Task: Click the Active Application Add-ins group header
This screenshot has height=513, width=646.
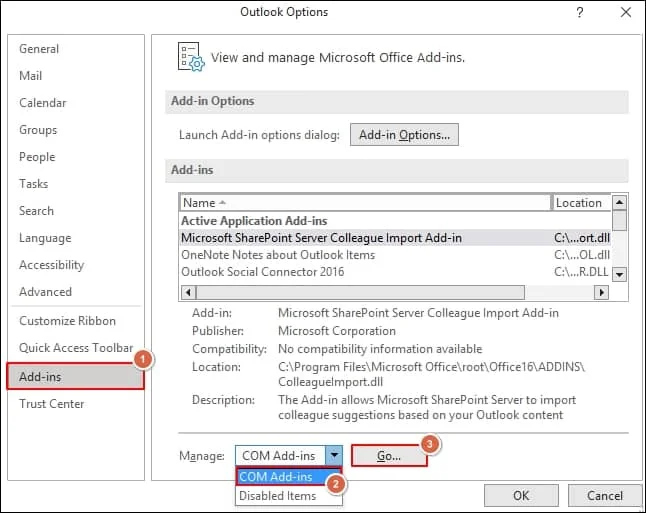Action: (x=254, y=221)
